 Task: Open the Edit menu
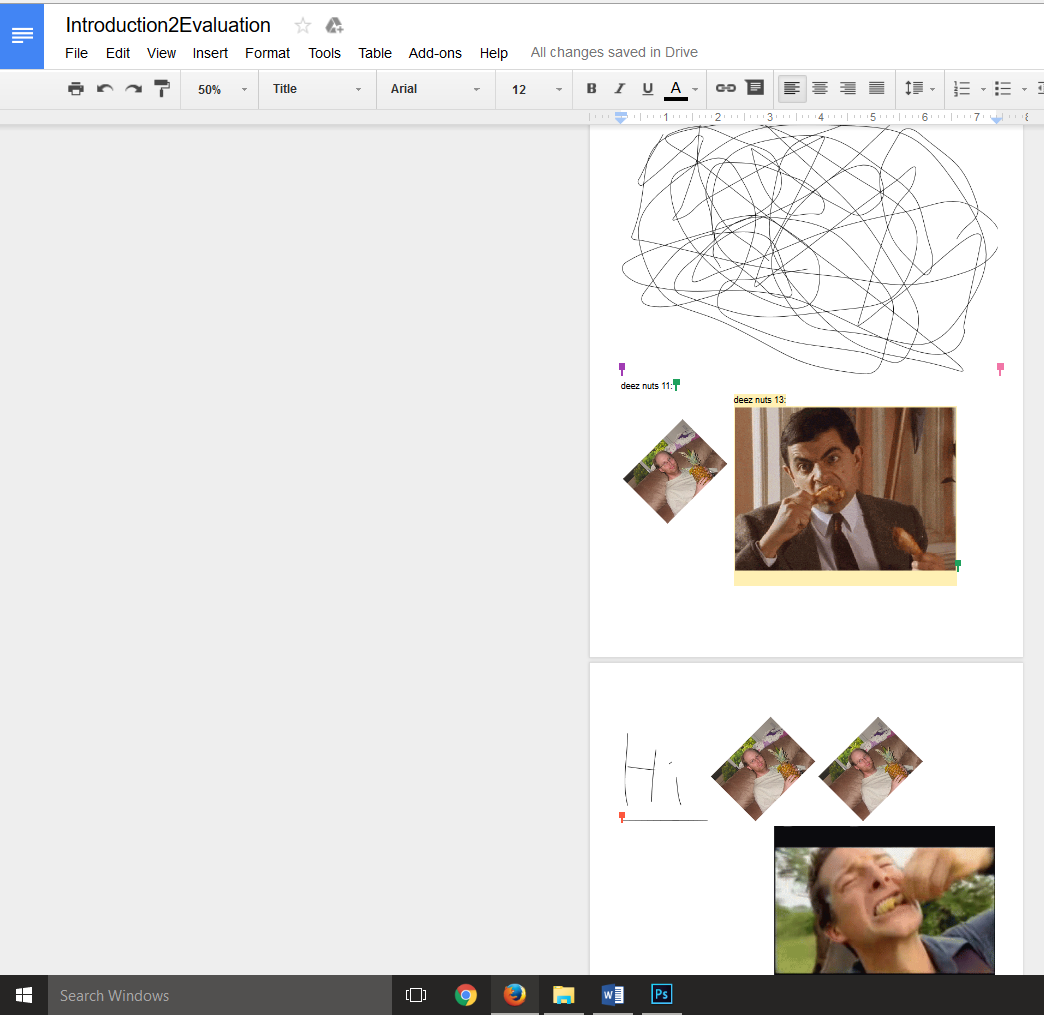(118, 53)
